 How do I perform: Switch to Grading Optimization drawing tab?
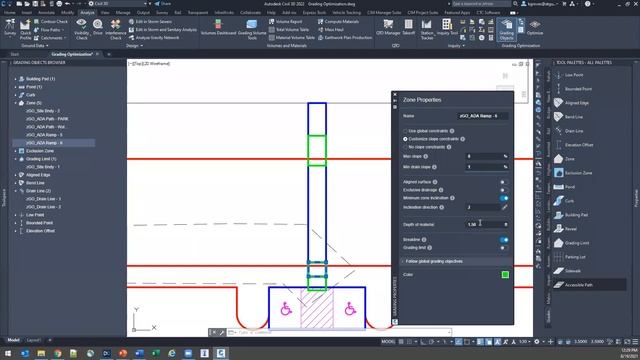tap(72, 54)
